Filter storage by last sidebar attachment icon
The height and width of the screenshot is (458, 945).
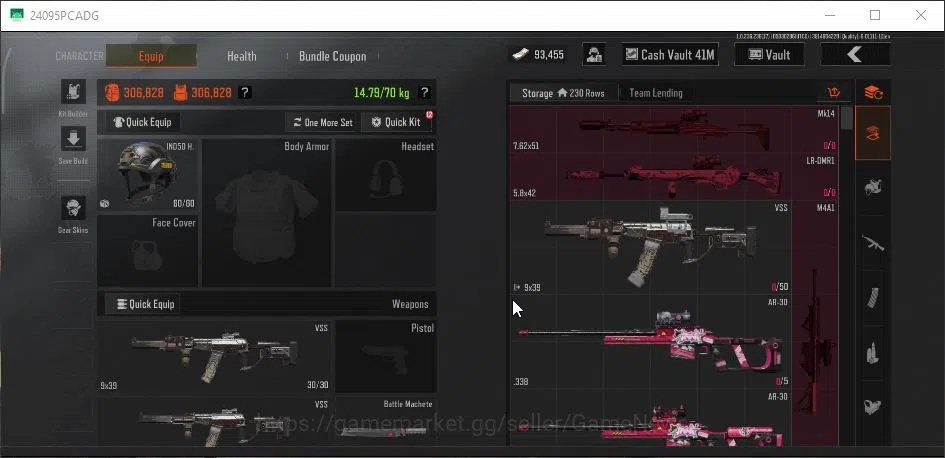click(873, 407)
